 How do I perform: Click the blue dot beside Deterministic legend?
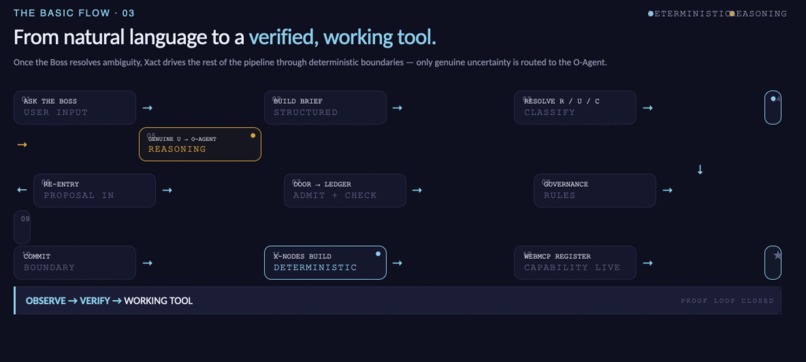[x=651, y=14]
